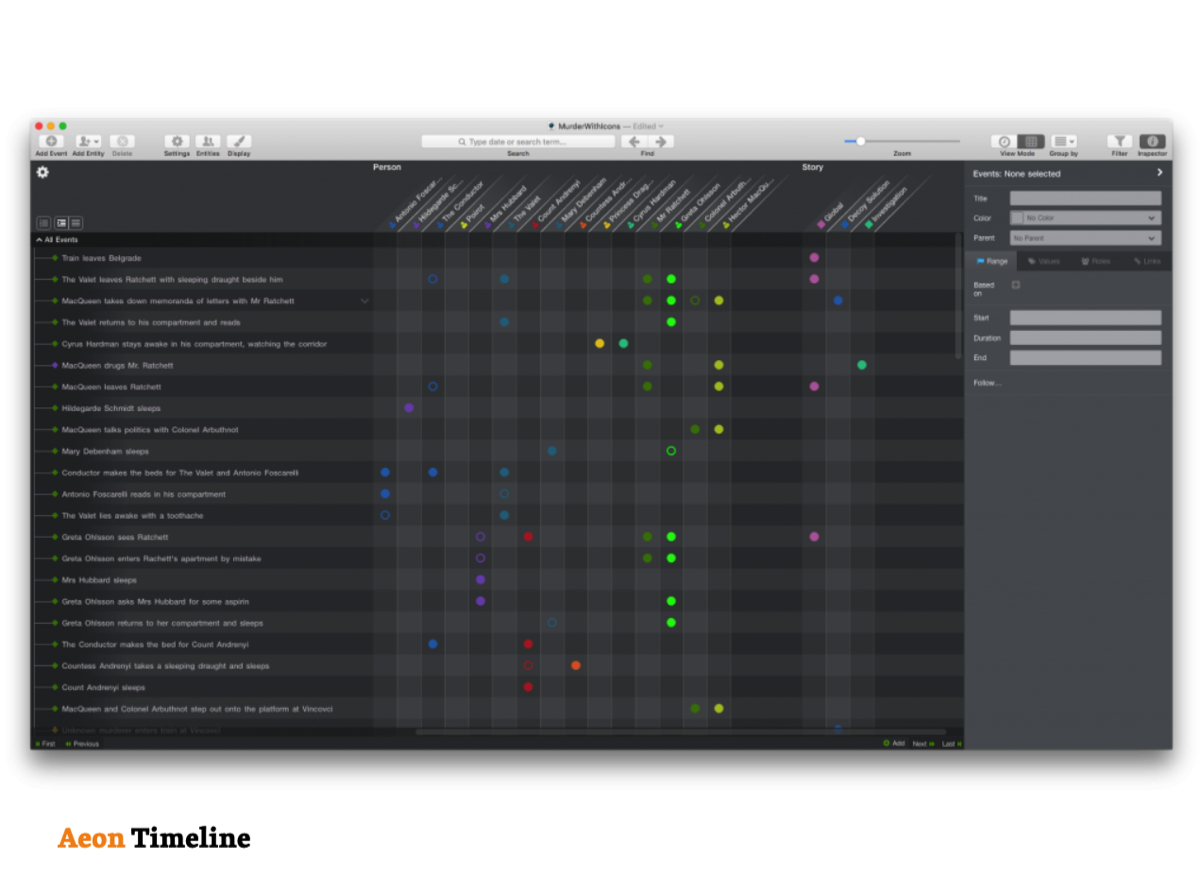Collapse the All Events group

(x=39, y=240)
